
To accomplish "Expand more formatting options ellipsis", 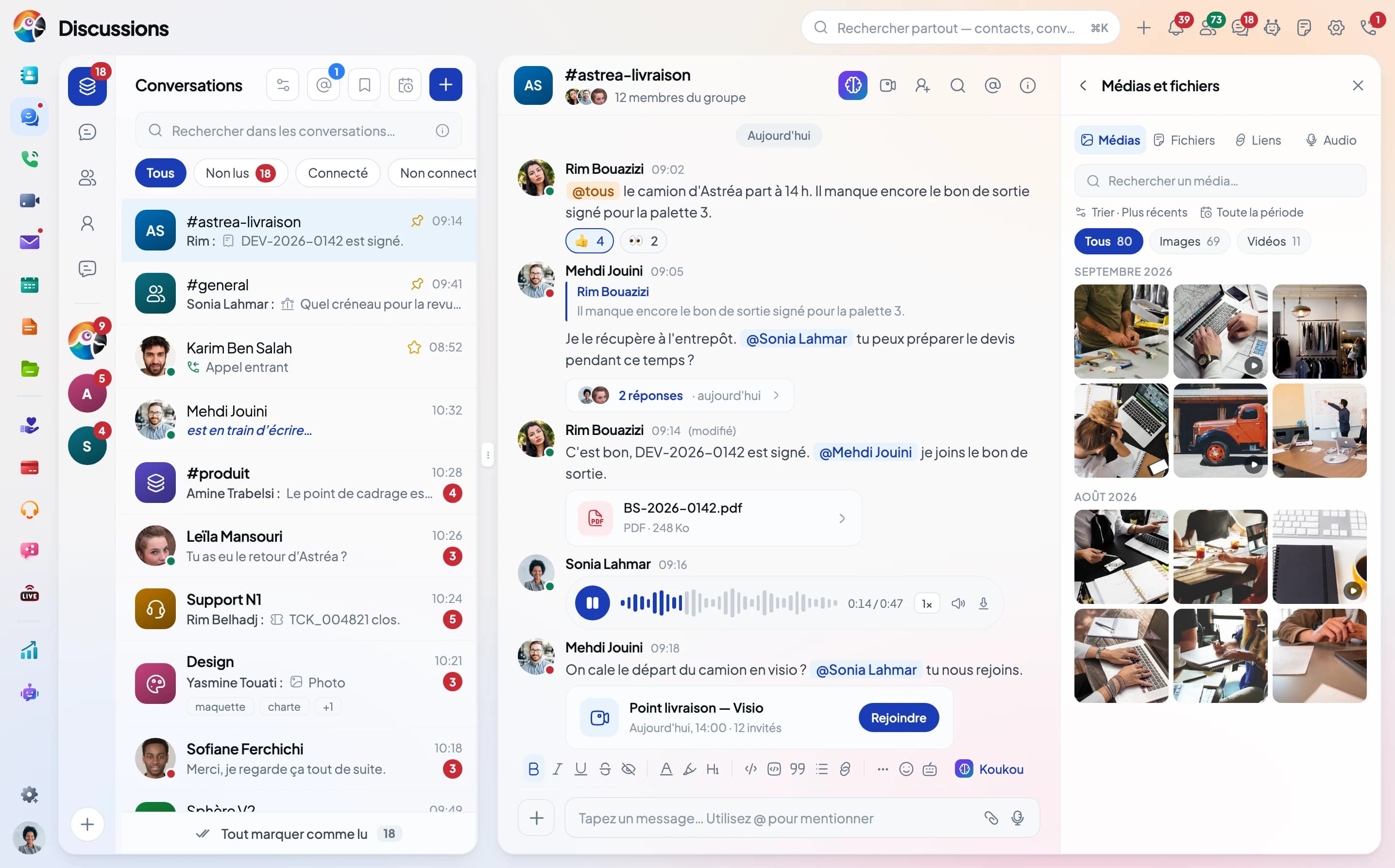I will (882, 768).
